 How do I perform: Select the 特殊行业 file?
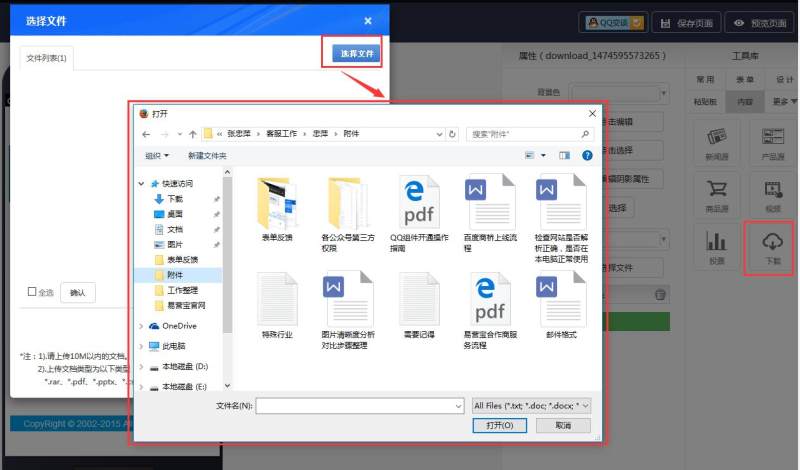pos(277,300)
